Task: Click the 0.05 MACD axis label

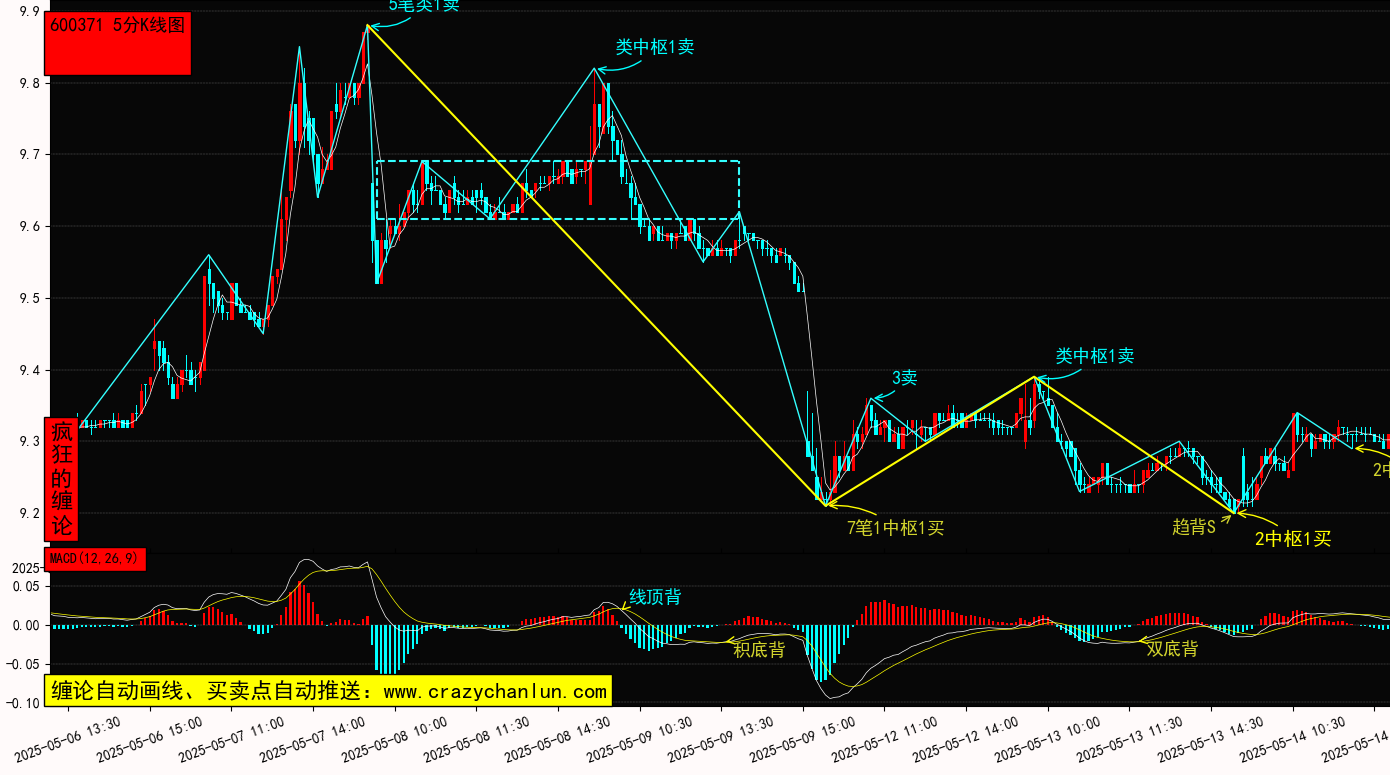Action: 26,587
